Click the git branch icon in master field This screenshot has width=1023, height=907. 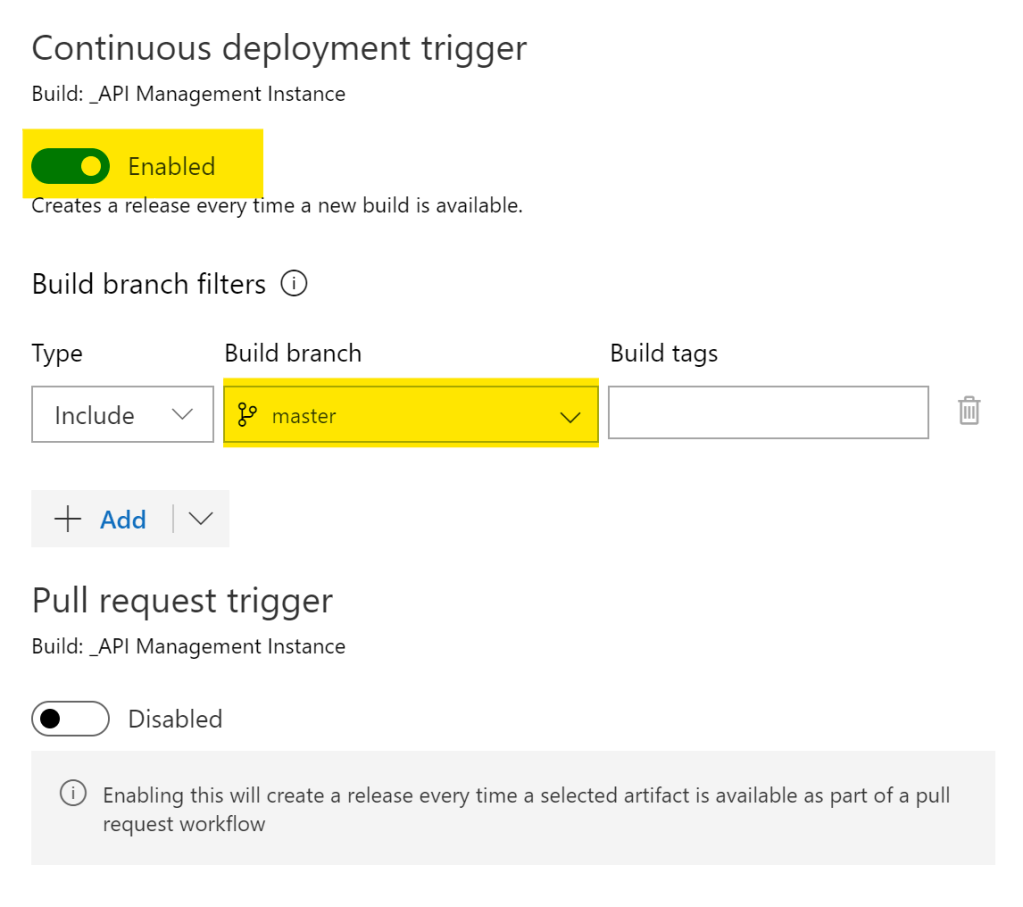click(x=248, y=415)
